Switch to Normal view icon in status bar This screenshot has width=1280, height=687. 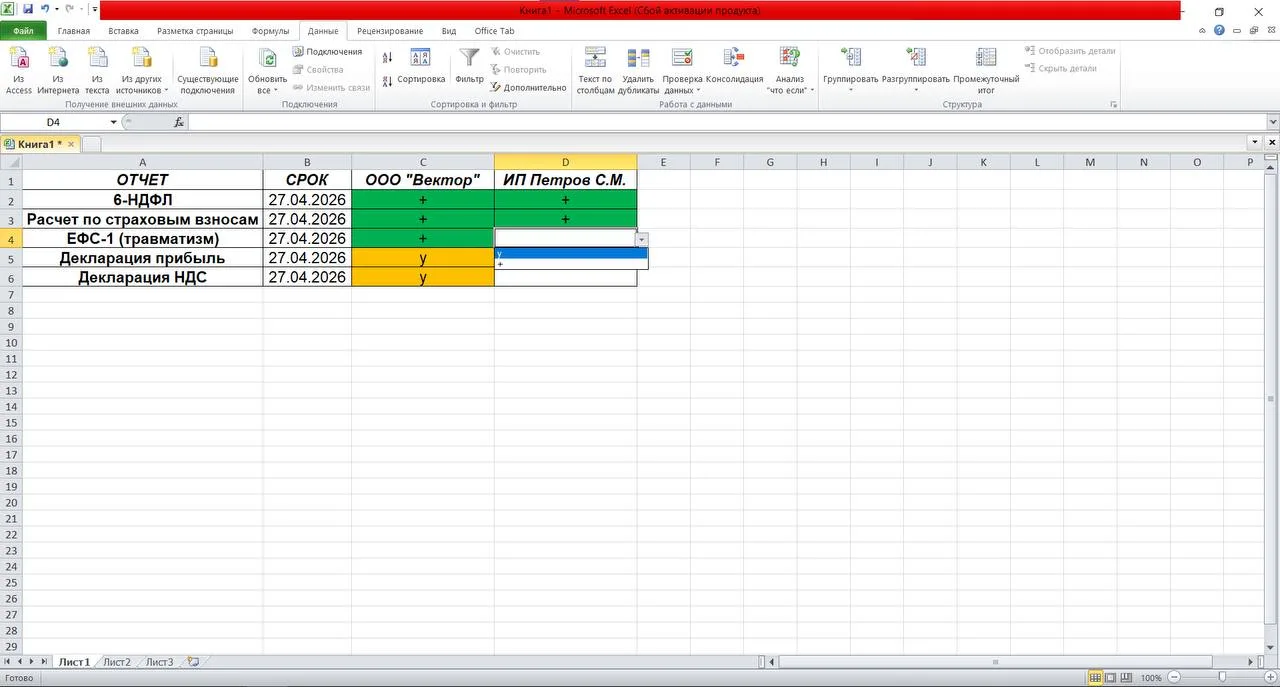[x=1096, y=678]
